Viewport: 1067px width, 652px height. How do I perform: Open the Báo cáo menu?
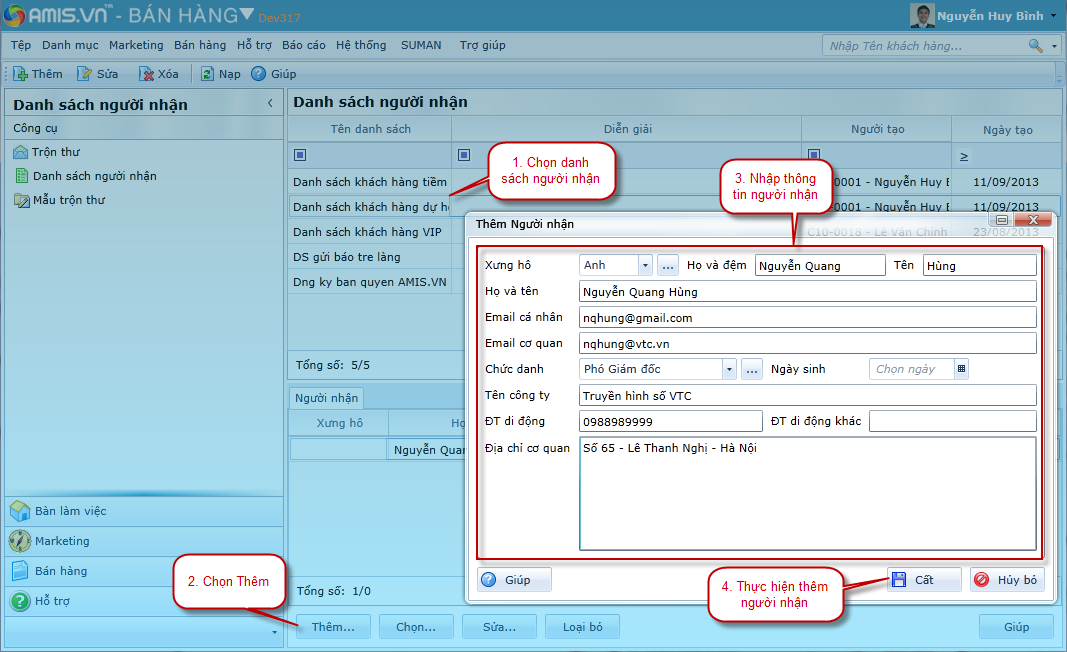click(303, 45)
